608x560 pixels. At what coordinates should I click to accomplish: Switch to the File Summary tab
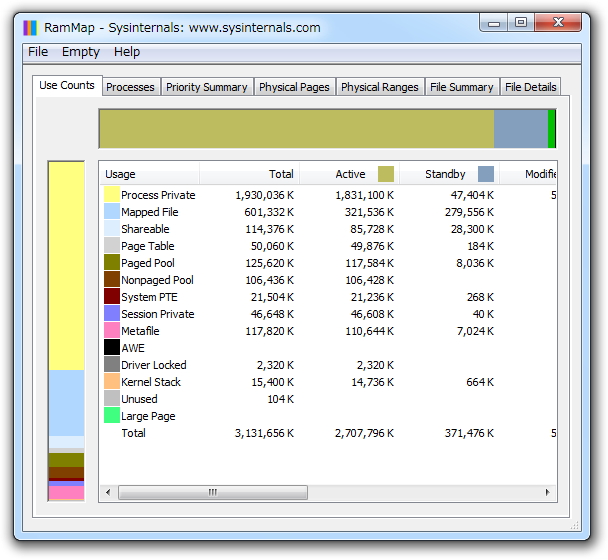coord(461,87)
